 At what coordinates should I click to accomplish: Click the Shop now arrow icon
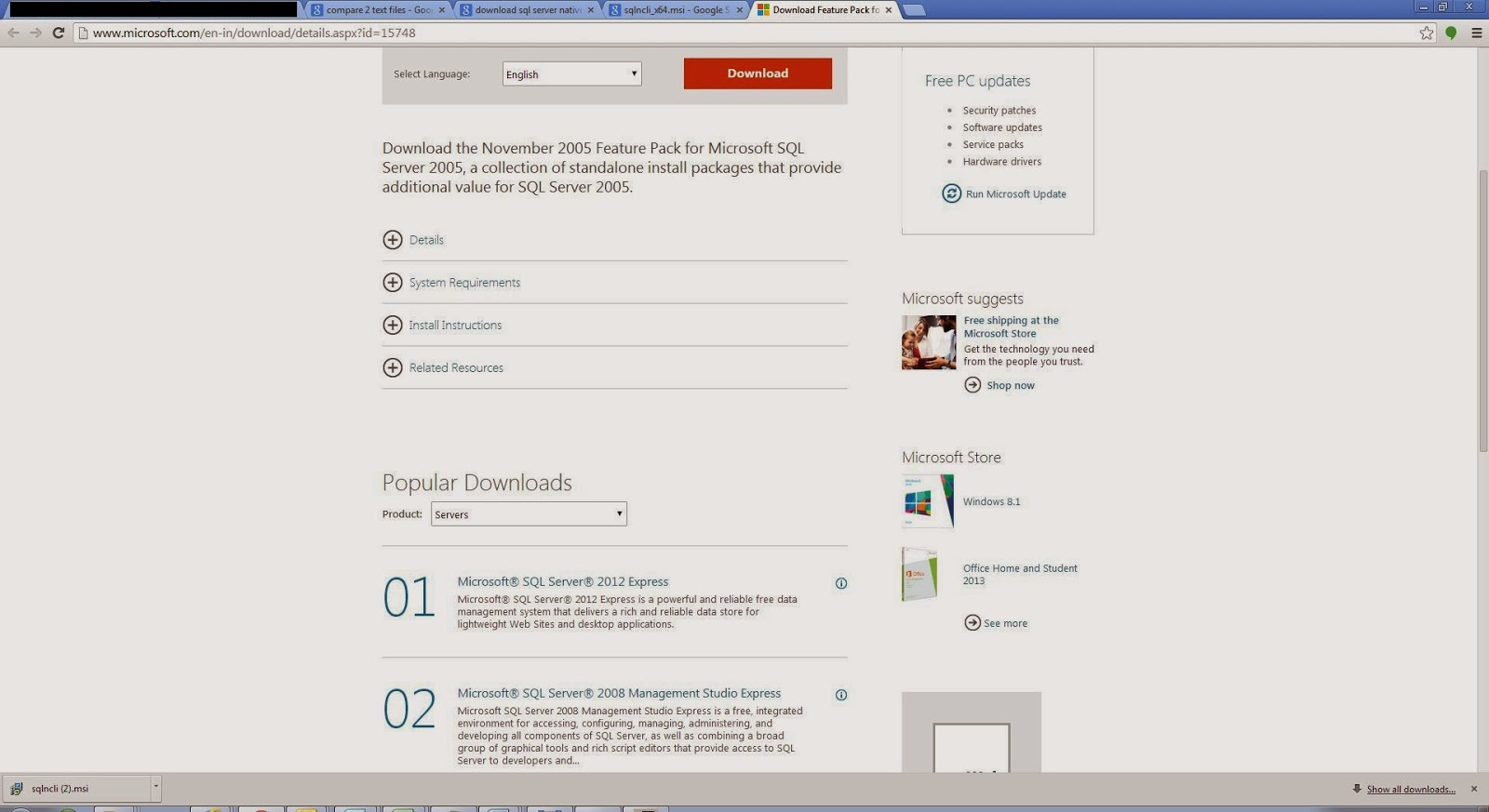(x=973, y=385)
